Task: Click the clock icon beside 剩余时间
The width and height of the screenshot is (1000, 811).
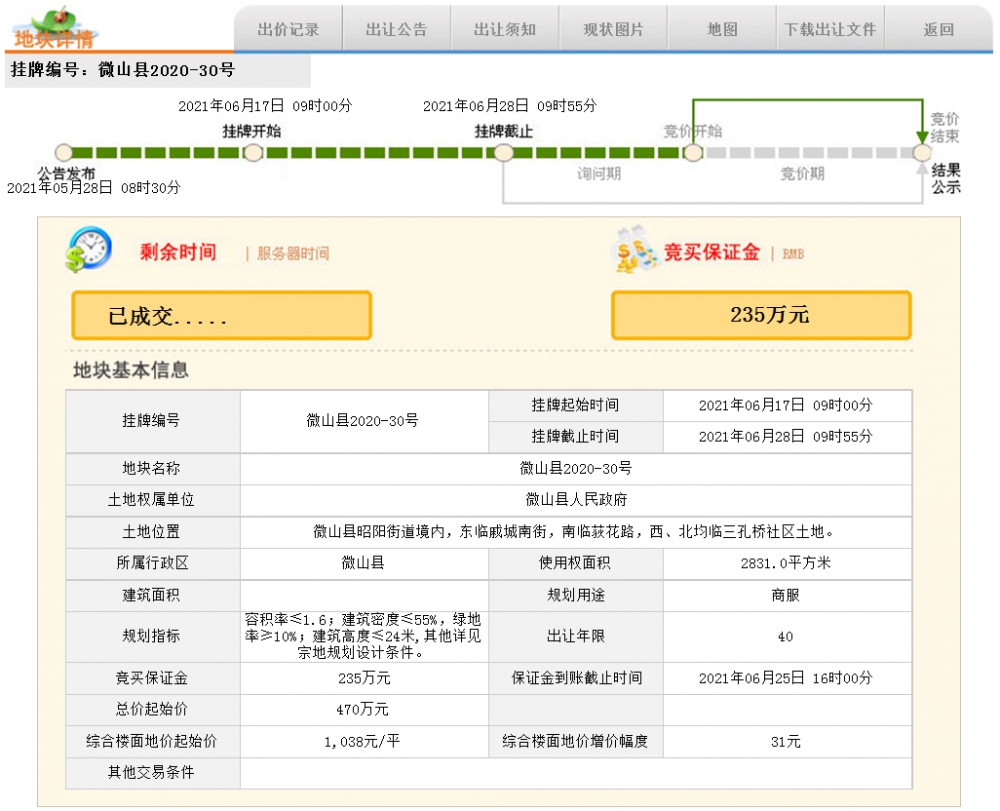Action: click(x=89, y=249)
